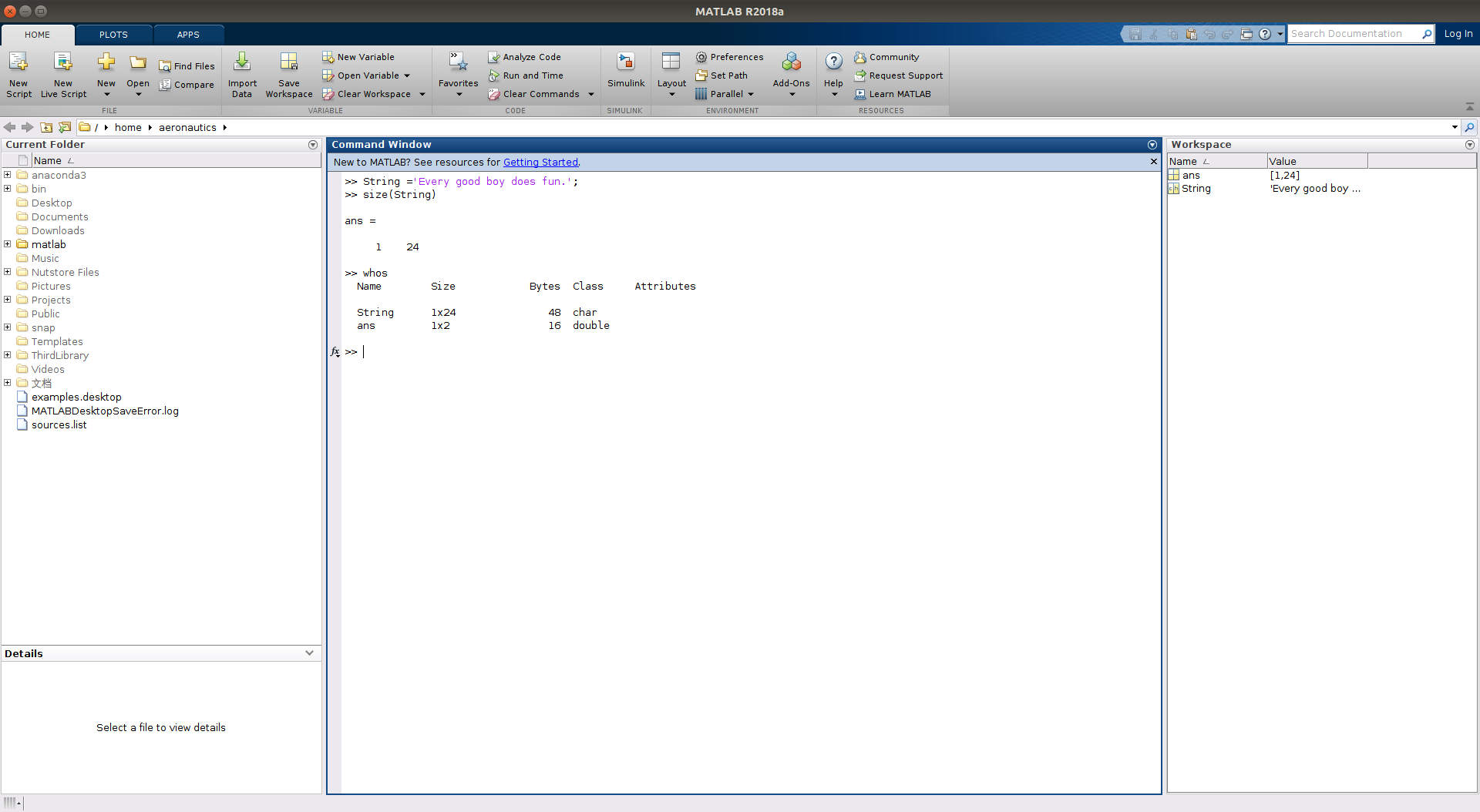Click the Run and Time icon

(494, 75)
